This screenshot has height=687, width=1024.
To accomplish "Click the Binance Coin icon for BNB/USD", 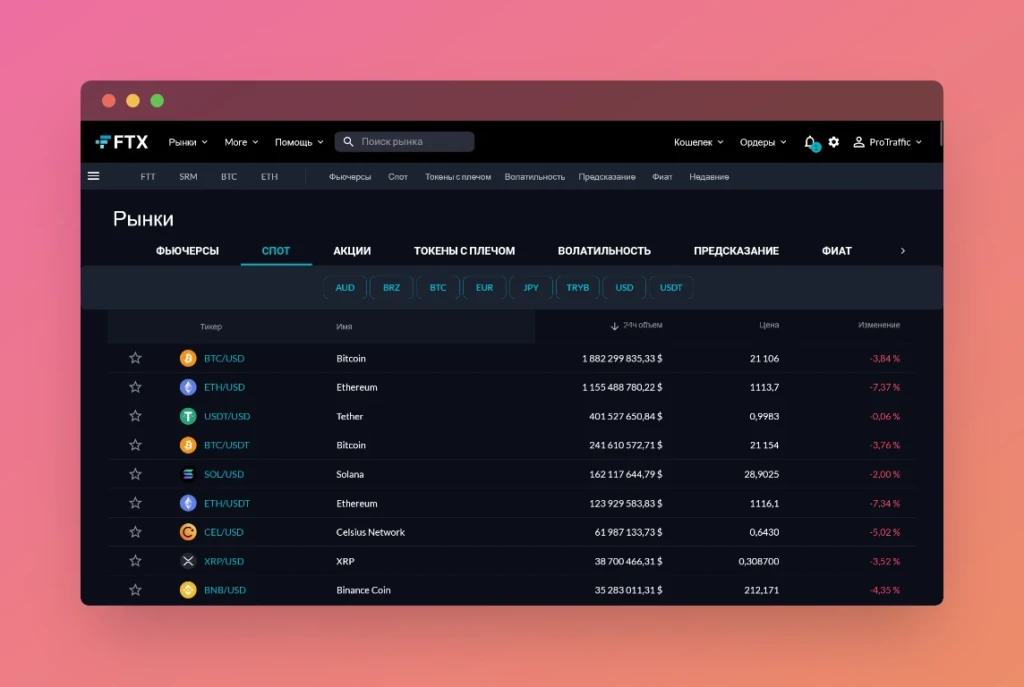I will point(188,590).
